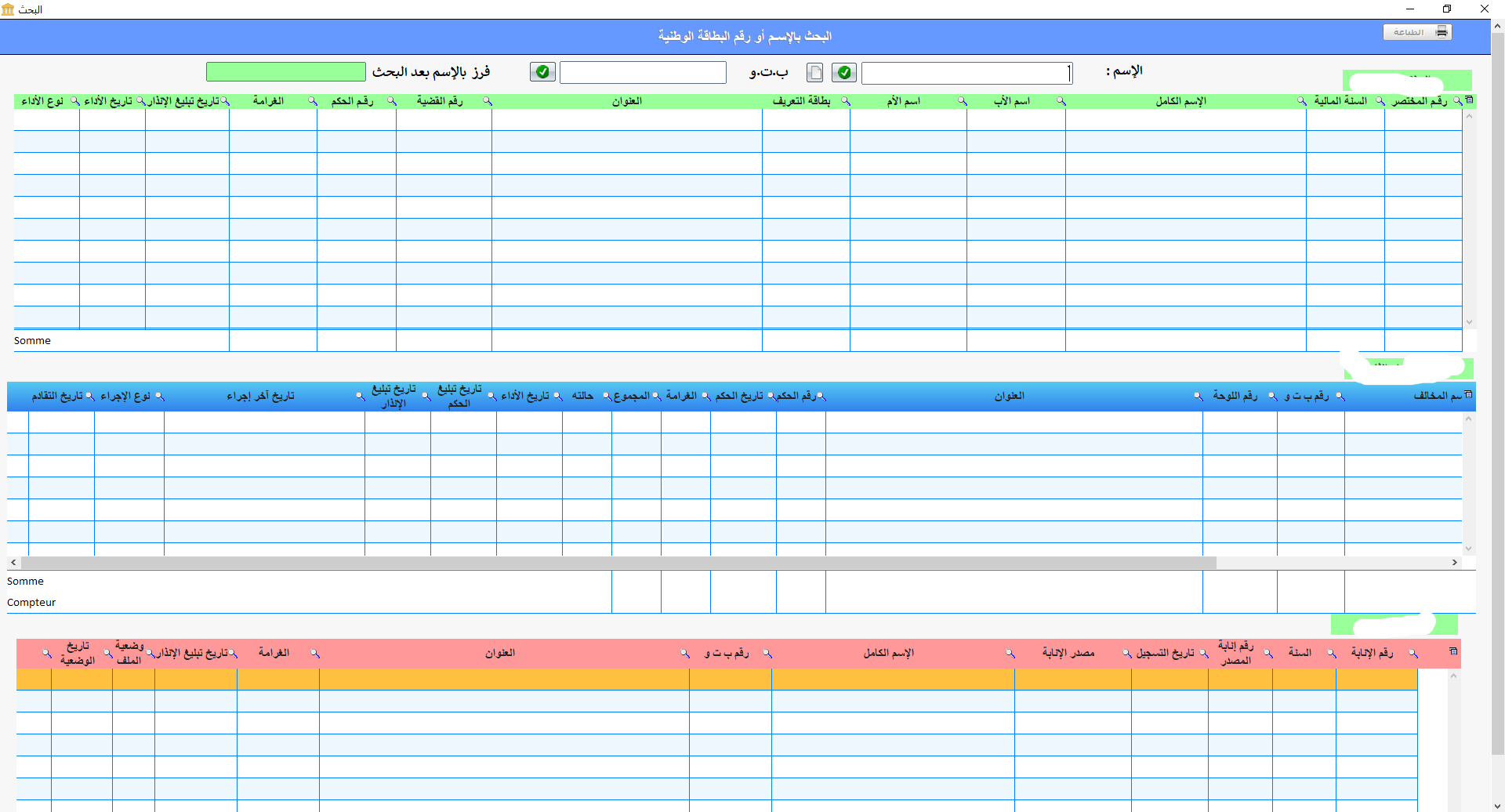The height and width of the screenshot is (812, 1505).
Task: Search the رقم اللوحة column via magnifier
Action: [x=1272, y=397]
